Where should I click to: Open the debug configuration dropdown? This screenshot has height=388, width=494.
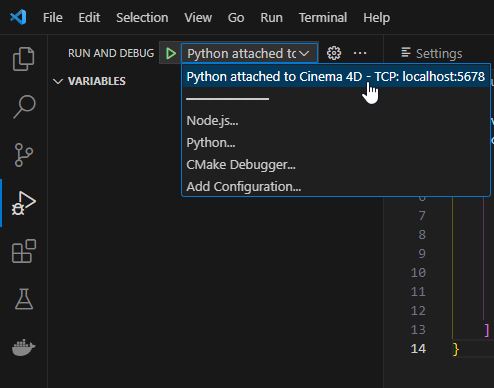[x=249, y=53]
